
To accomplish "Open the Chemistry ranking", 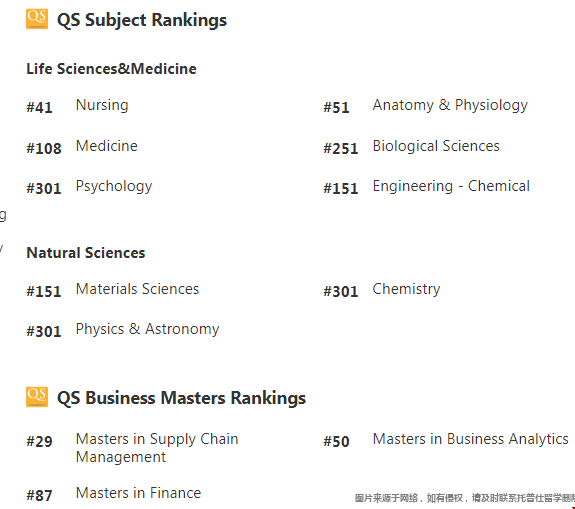I will coord(406,289).
